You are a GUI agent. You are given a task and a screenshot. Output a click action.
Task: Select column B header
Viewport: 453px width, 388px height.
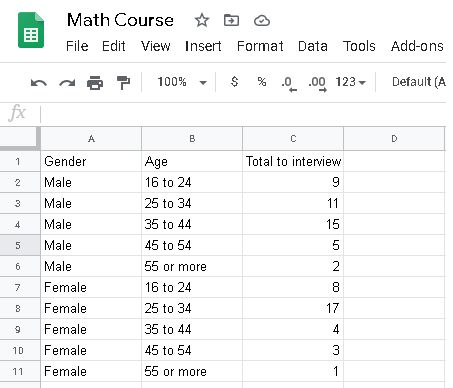pyautogui.click(x=192, y=139)
